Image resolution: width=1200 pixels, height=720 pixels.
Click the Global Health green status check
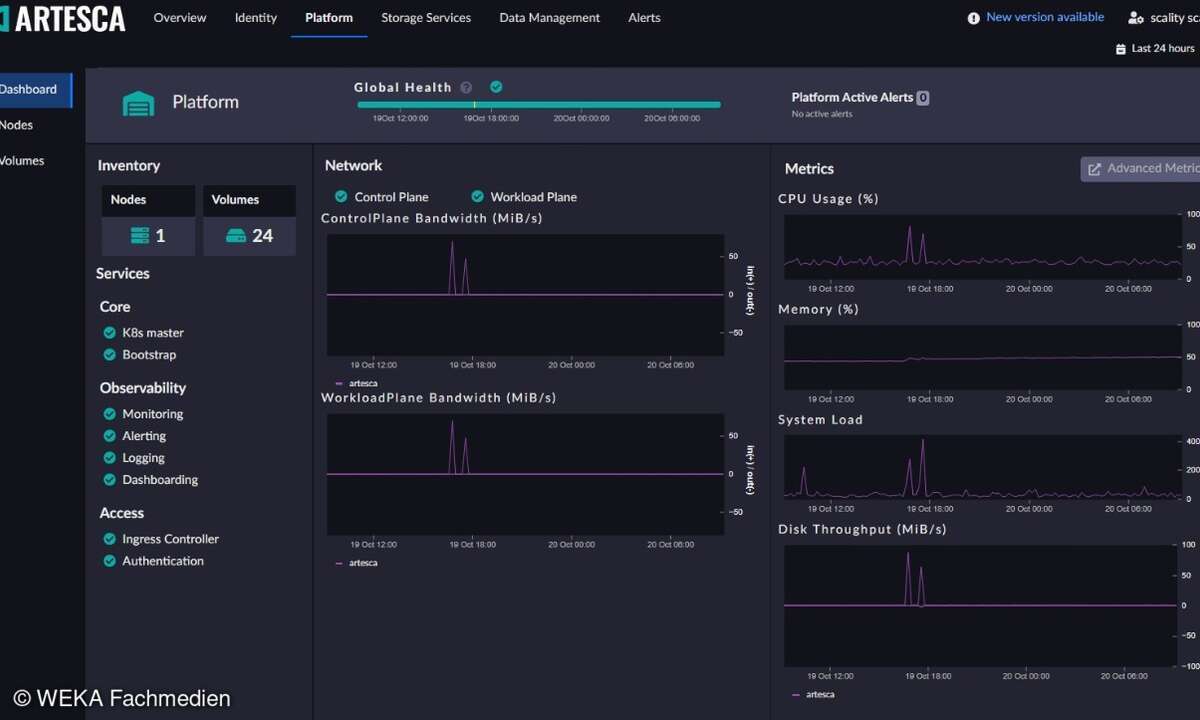coord(496,86)
